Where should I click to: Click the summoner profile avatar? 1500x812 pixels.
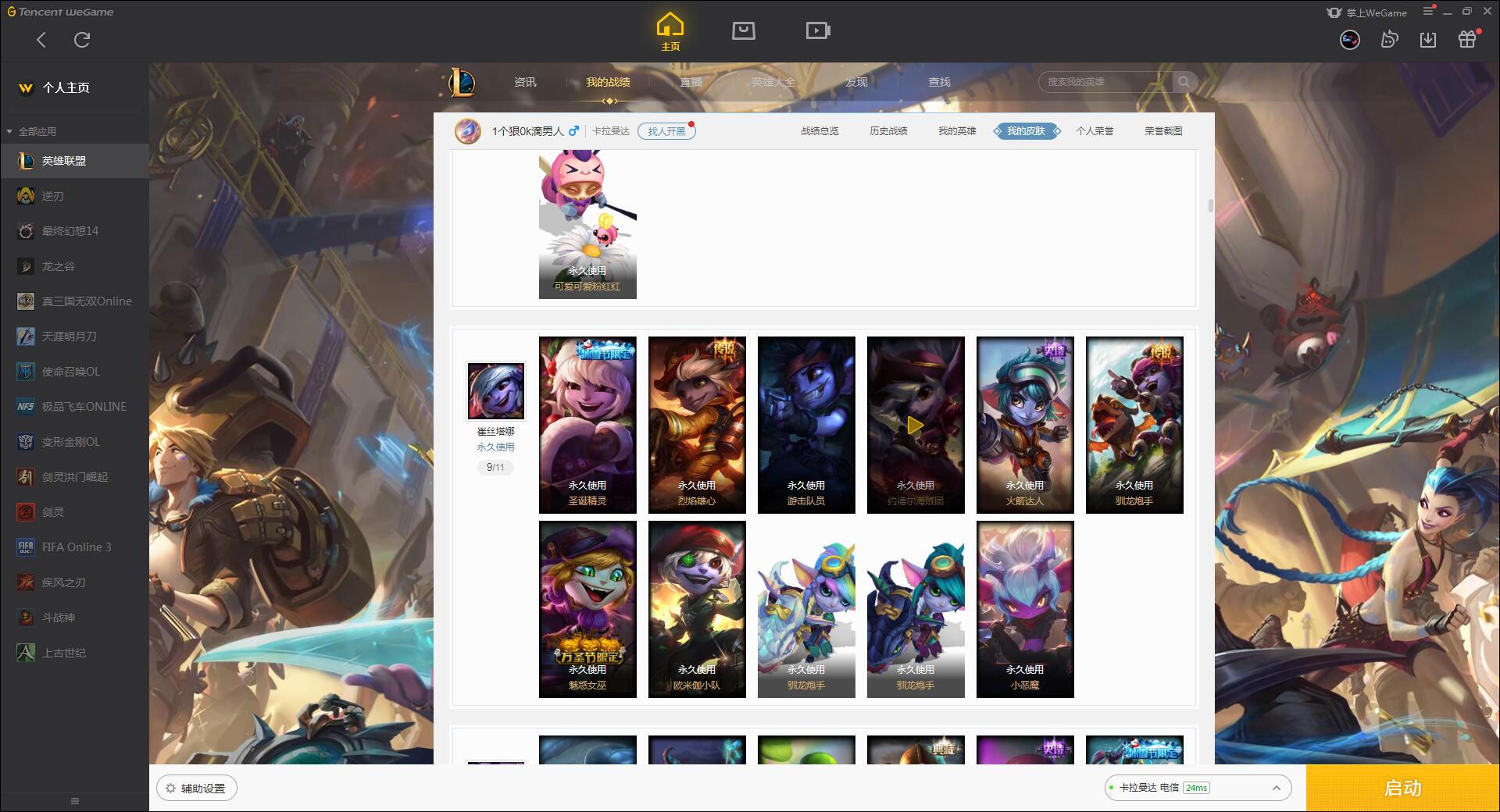[468, 130]
